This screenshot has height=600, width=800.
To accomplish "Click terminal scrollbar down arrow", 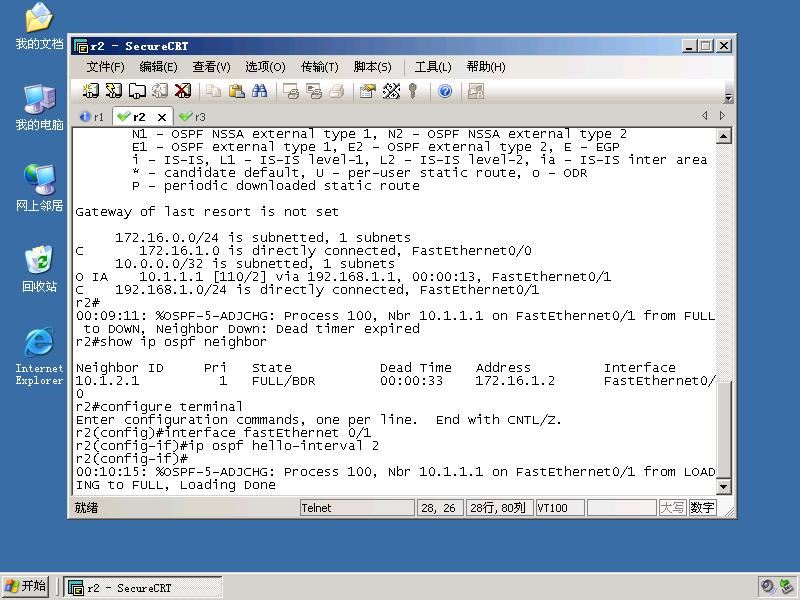I will coord(723,486).
